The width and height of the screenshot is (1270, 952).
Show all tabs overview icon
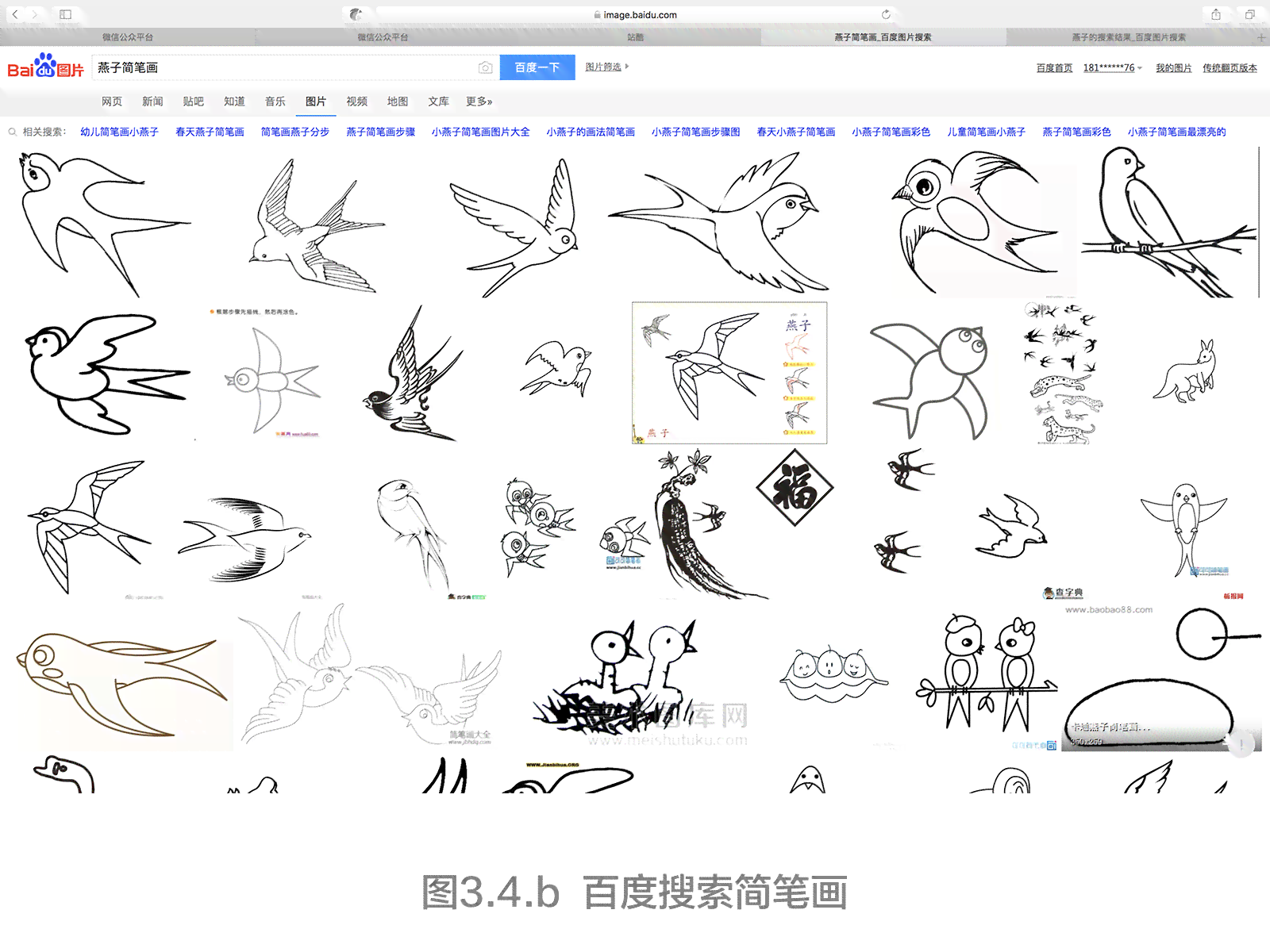click(x=1249, y=14)
